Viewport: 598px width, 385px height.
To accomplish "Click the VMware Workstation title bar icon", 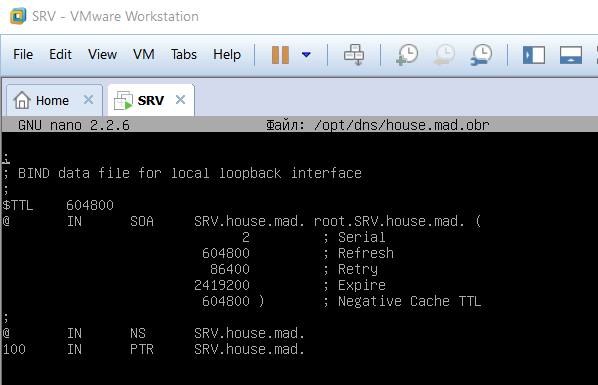I will click(18, 16).
